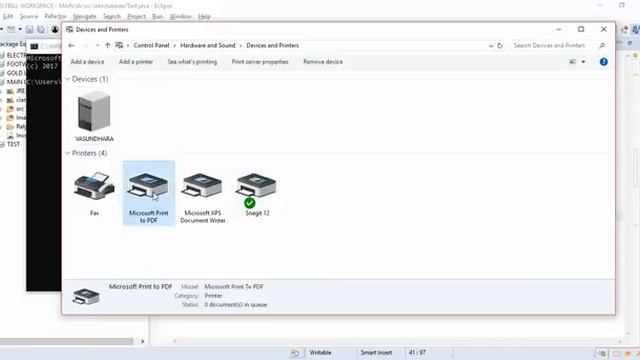Open Eclipse Help menu
The width and height of the screenshot is (640, 360).
204,16
